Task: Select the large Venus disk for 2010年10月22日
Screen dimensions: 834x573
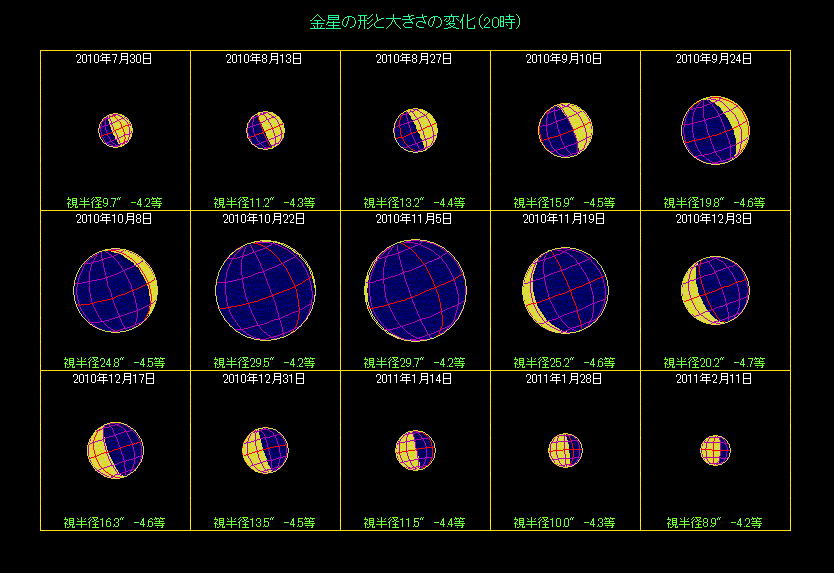Action: click(265, 290)
